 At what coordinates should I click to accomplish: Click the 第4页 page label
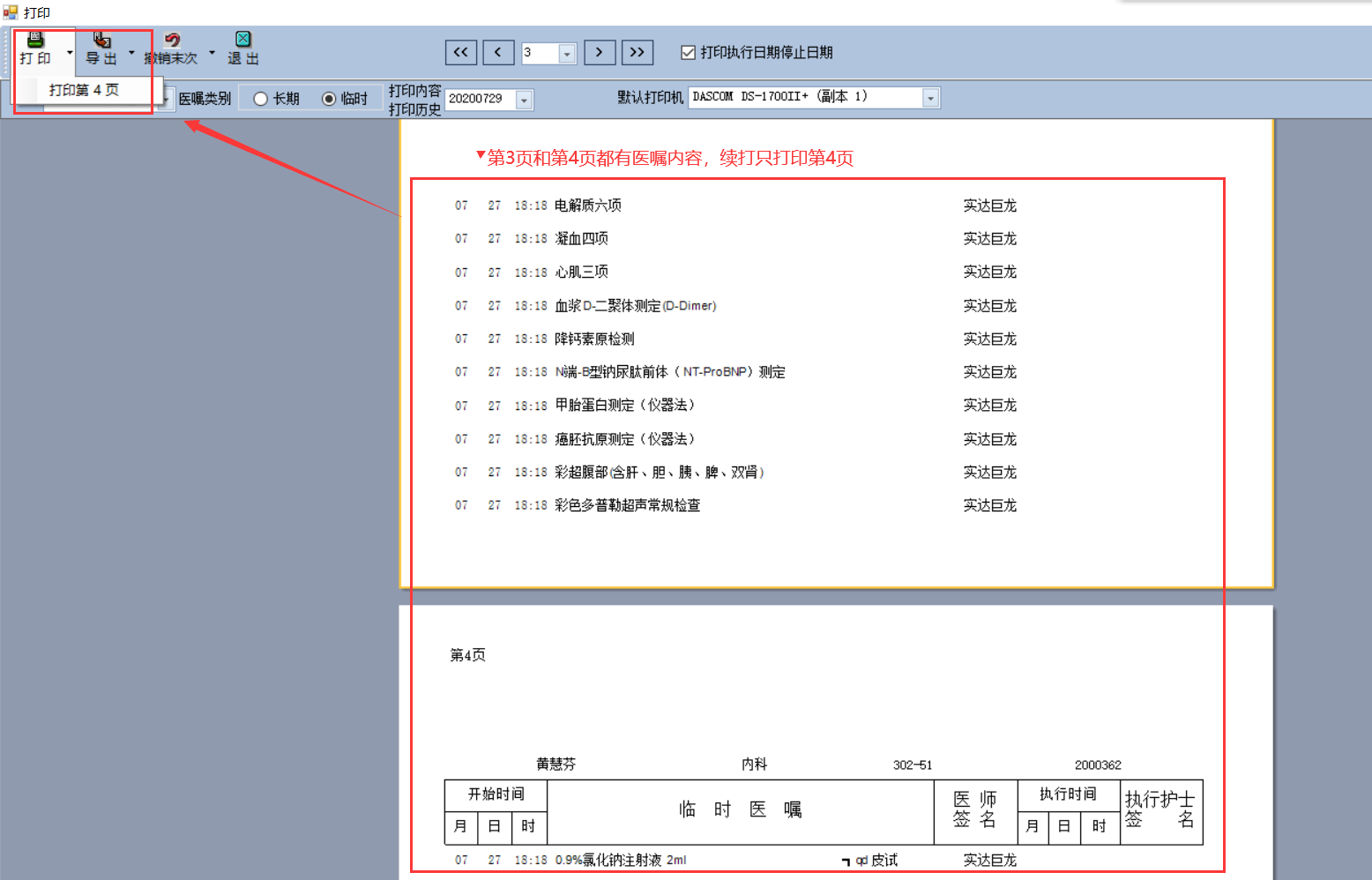(x=467, y=654)
